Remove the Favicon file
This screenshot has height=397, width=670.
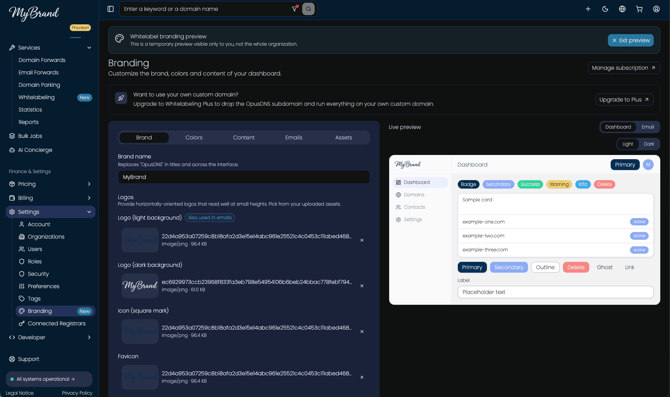(362, 377)
